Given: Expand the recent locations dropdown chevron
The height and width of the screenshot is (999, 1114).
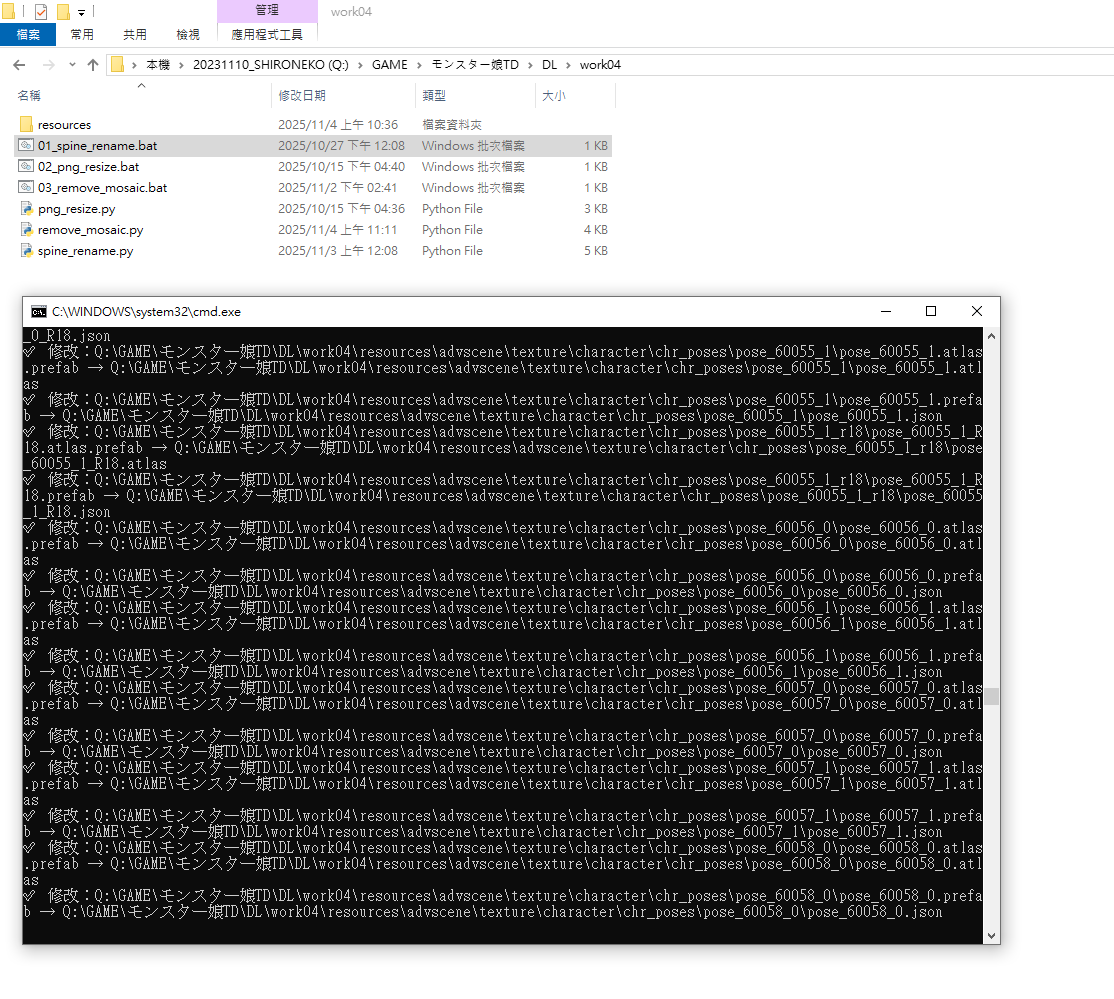Looking at the screenshot, I should [x=70, y=65].
